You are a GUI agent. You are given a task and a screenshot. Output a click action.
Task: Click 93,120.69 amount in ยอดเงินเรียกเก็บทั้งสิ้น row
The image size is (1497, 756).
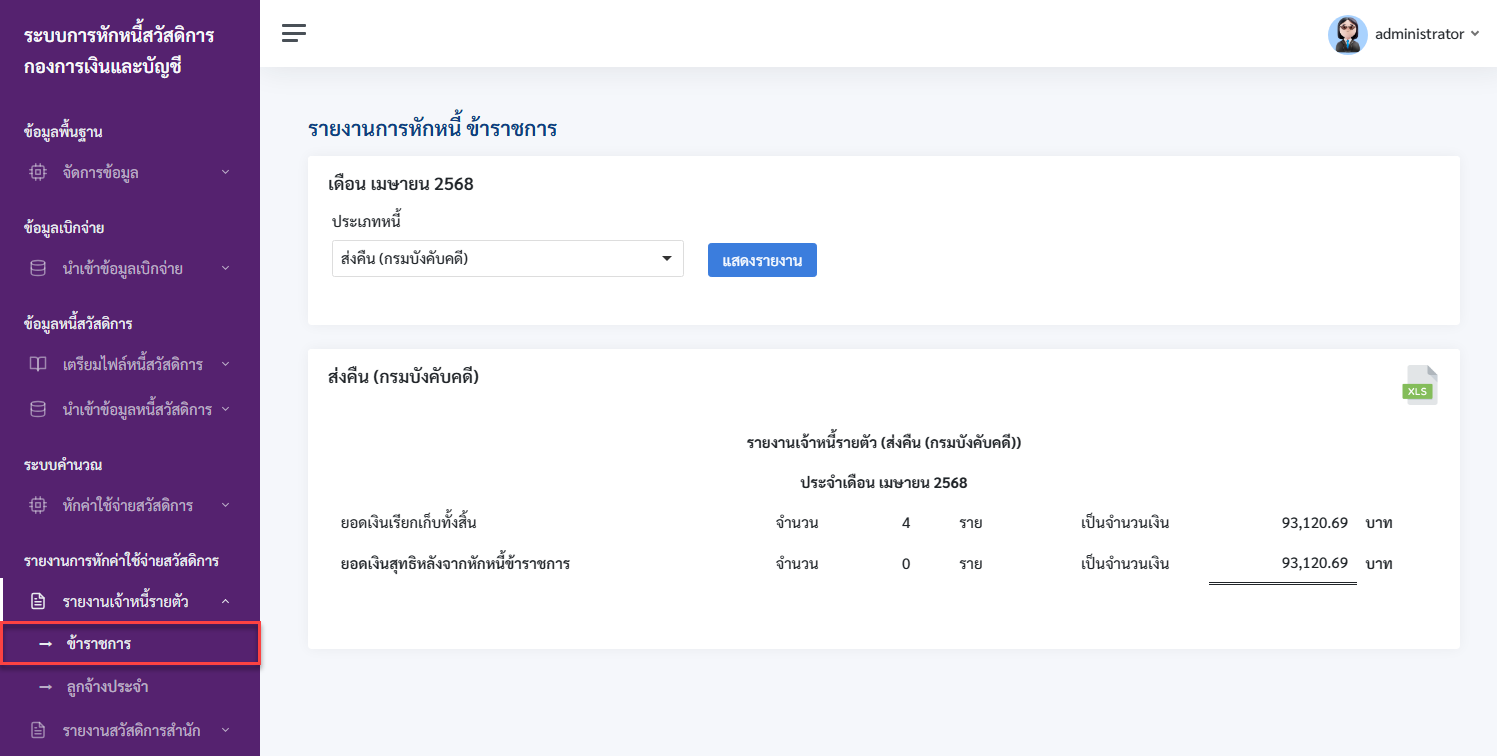(x=1315, y=522)
